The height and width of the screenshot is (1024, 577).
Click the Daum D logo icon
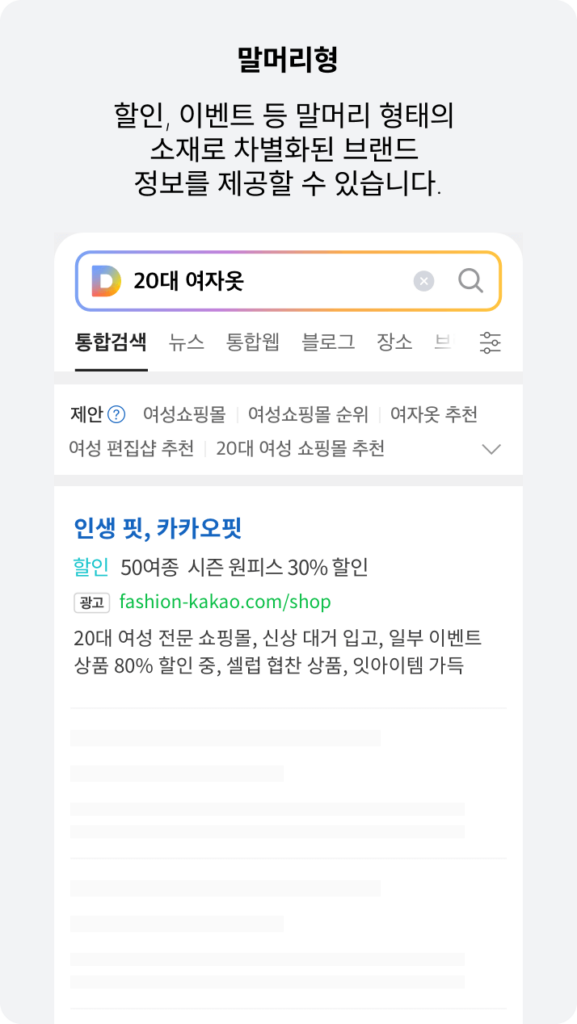tap(106, 281)
